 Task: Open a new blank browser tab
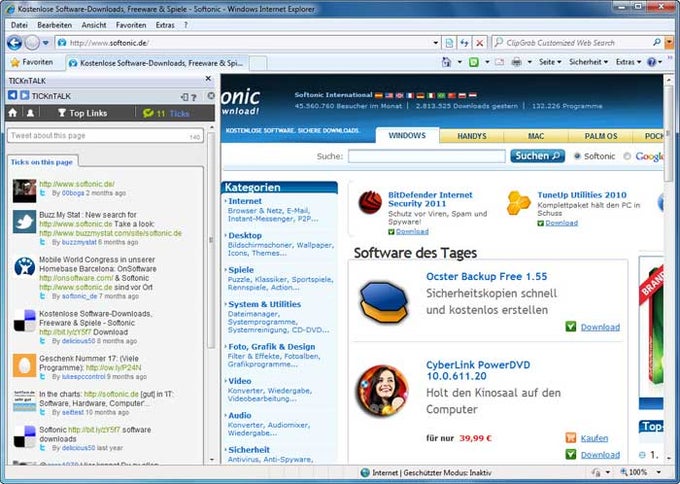coord(258,63)
